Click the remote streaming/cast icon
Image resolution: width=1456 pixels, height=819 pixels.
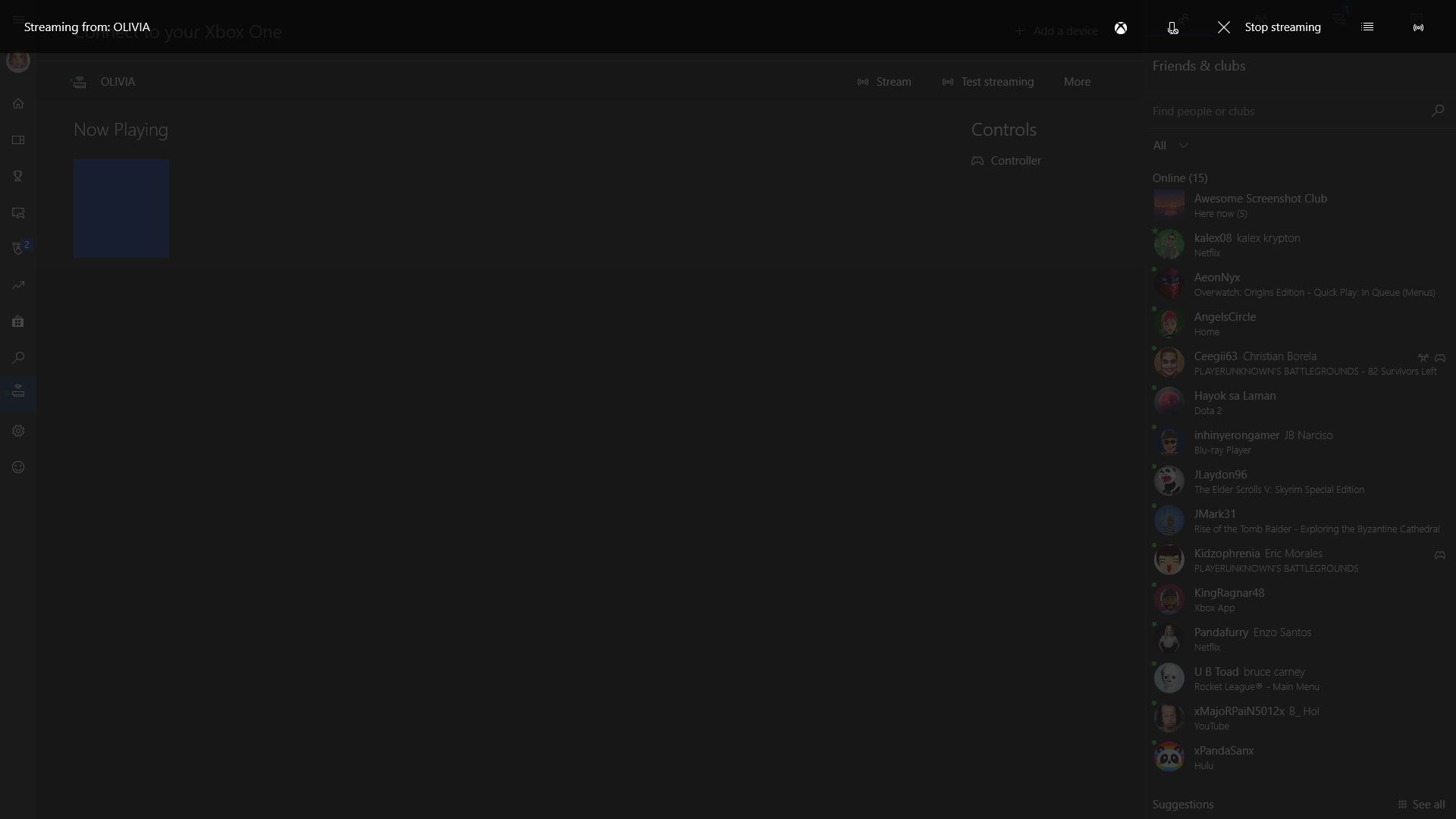[1419, 27]
